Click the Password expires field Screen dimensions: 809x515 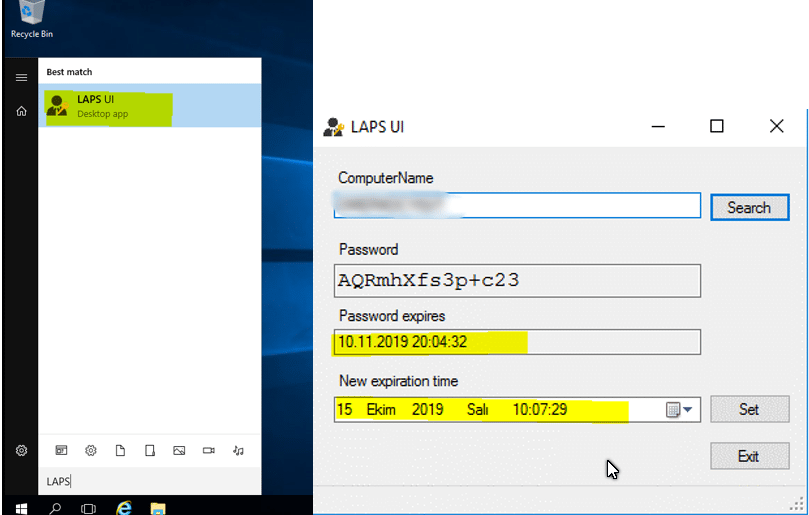point(517,342)
